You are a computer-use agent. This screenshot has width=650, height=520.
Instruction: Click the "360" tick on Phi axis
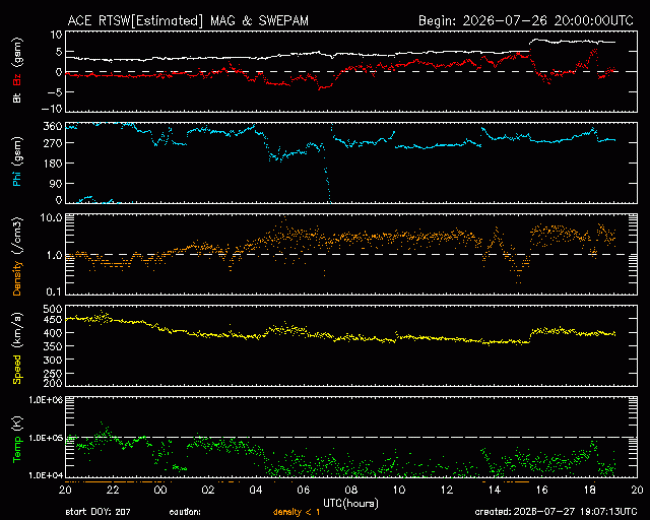coord(53,126)
